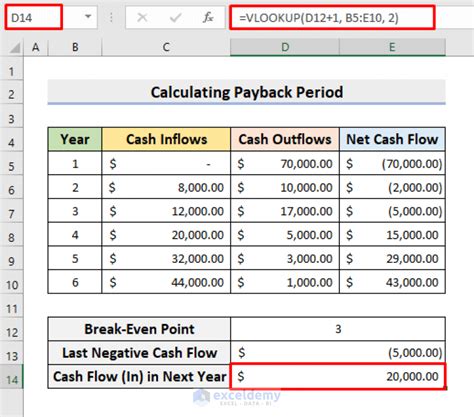Select column A header

(x=36, y=47)
